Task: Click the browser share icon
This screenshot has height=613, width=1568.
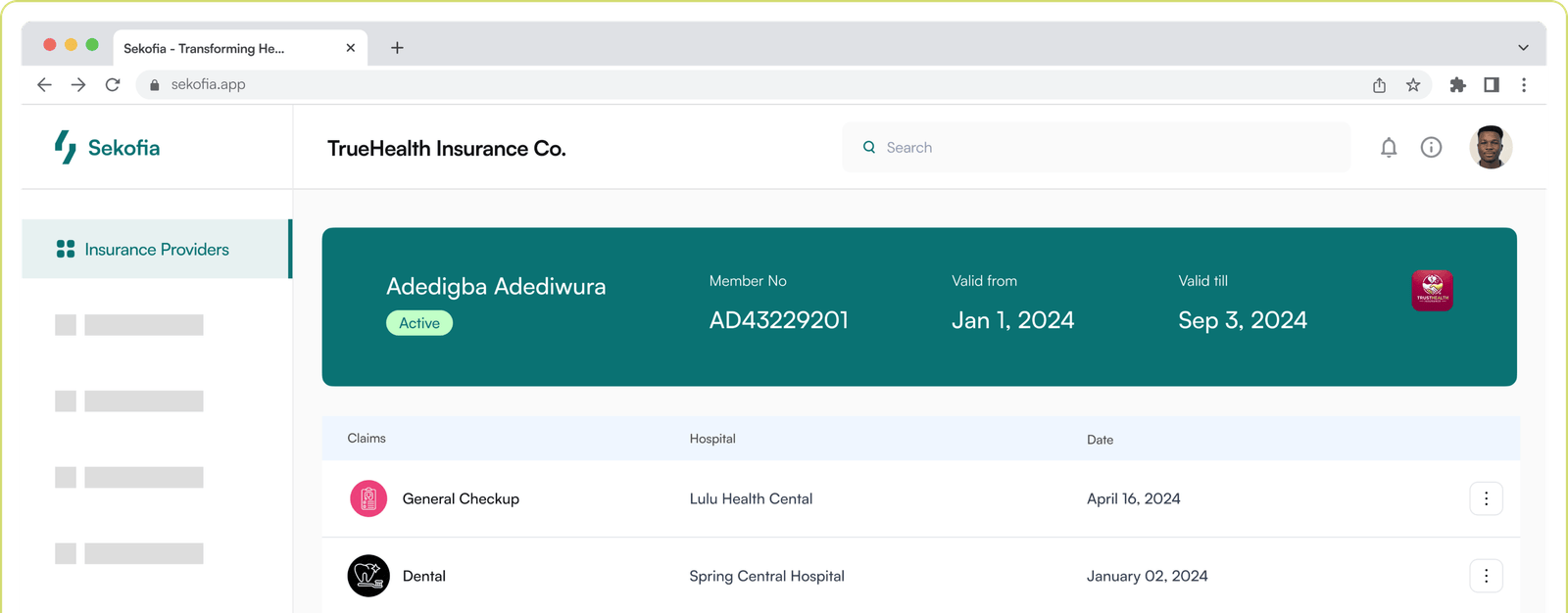Action: [x=1379, y=85]
